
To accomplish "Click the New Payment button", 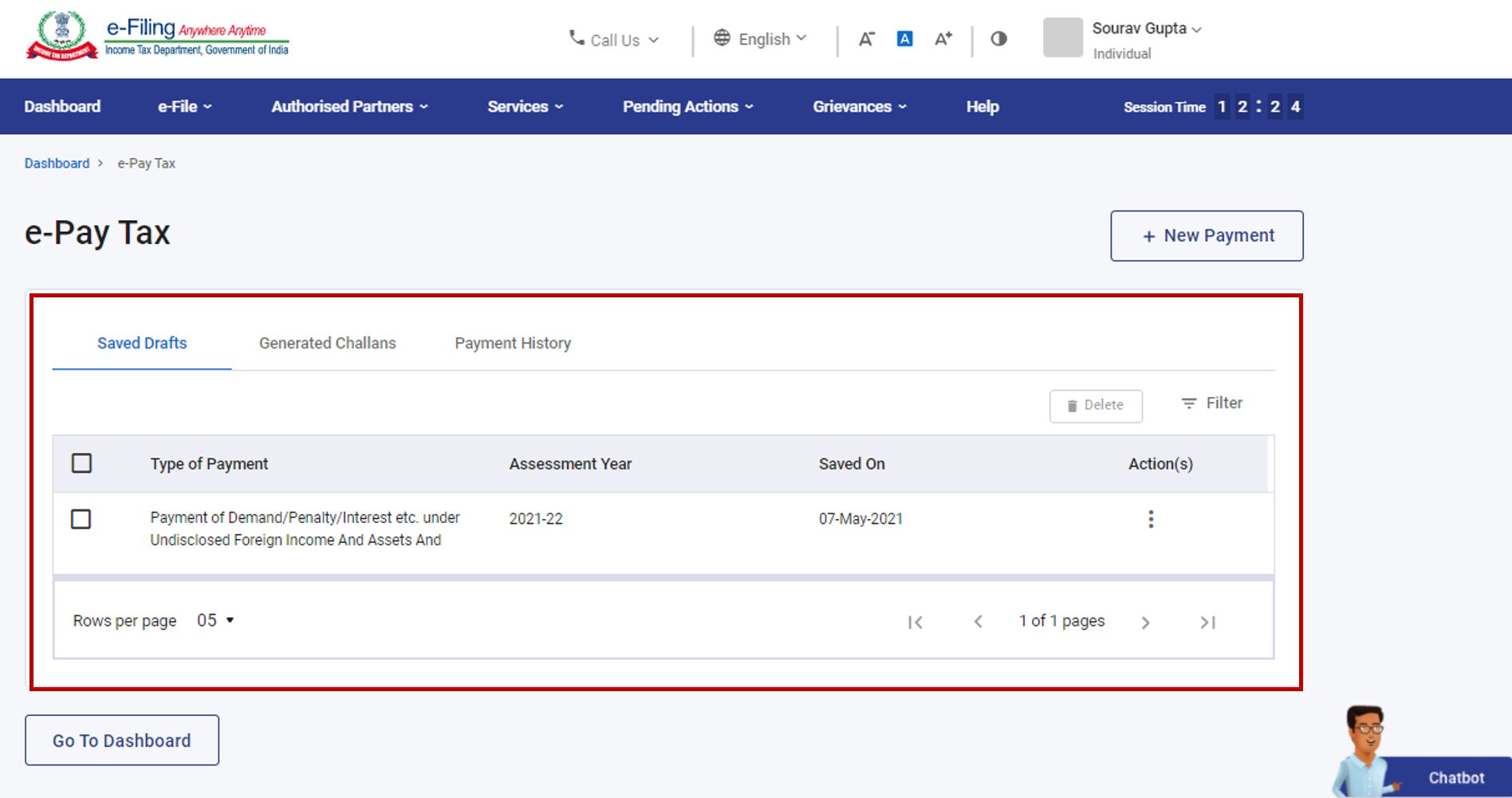I will pyautogui.click(x=1207, y=235).
